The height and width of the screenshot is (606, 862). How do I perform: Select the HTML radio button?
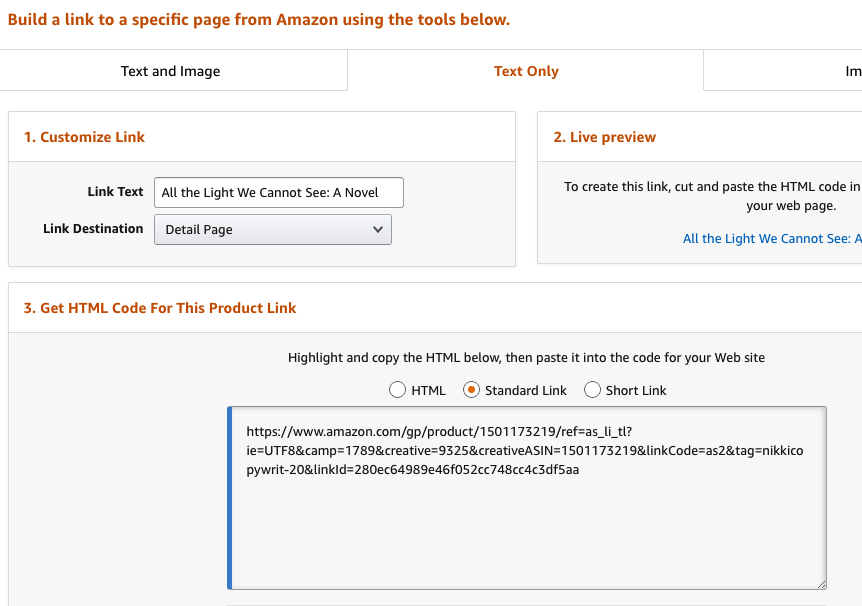[398, 390]
